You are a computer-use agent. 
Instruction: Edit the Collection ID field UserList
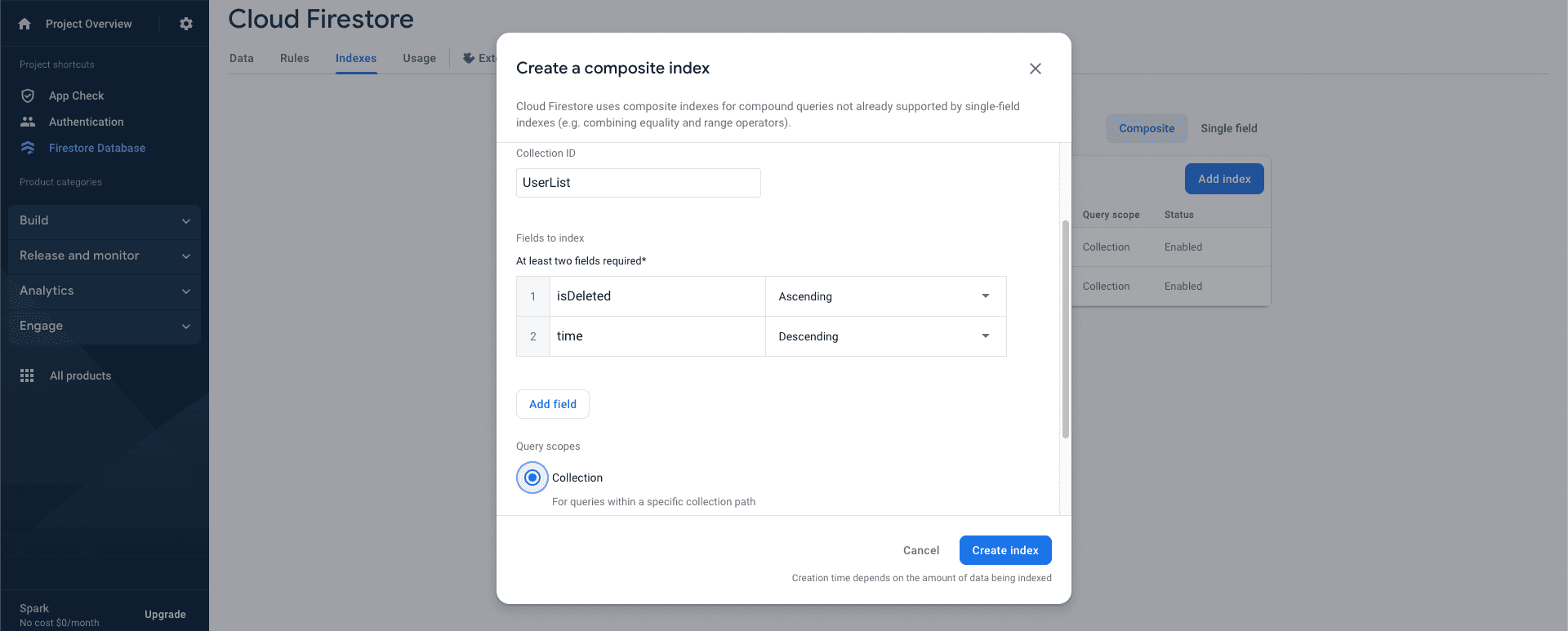639,183
